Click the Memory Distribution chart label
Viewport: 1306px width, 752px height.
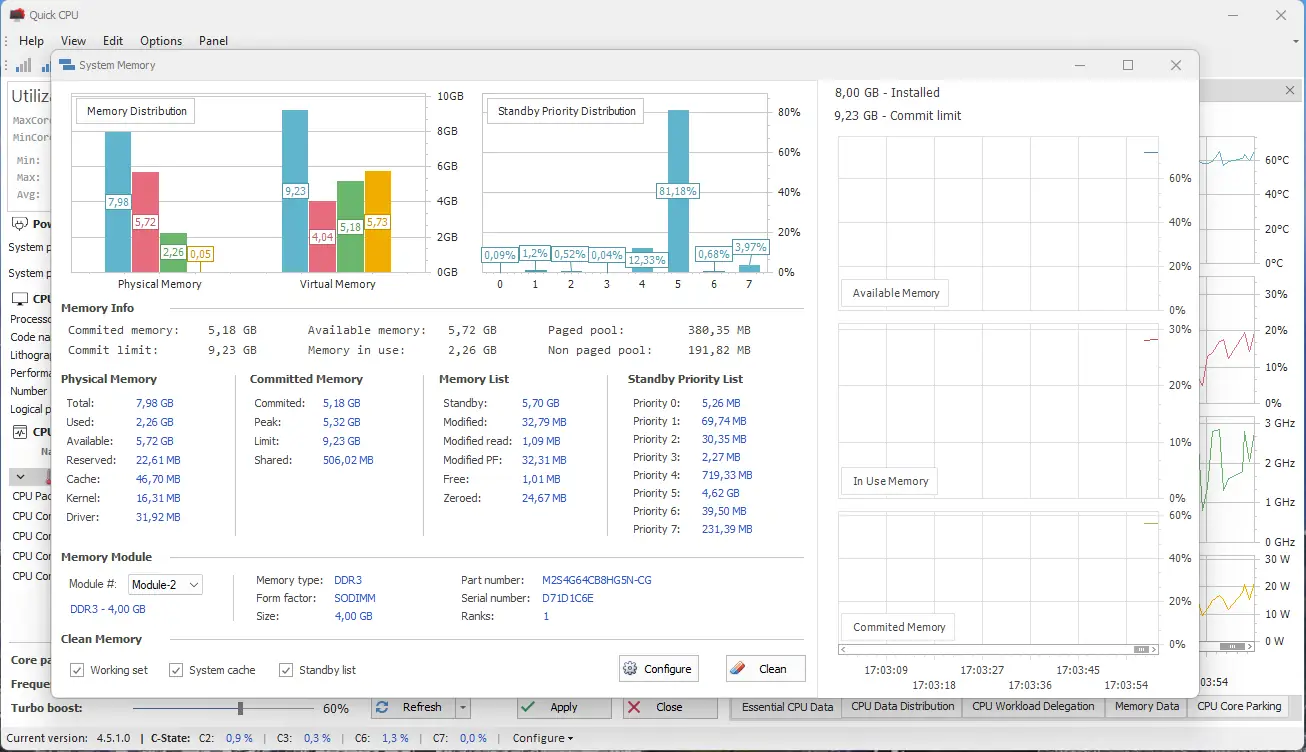[x=136, y=111]
